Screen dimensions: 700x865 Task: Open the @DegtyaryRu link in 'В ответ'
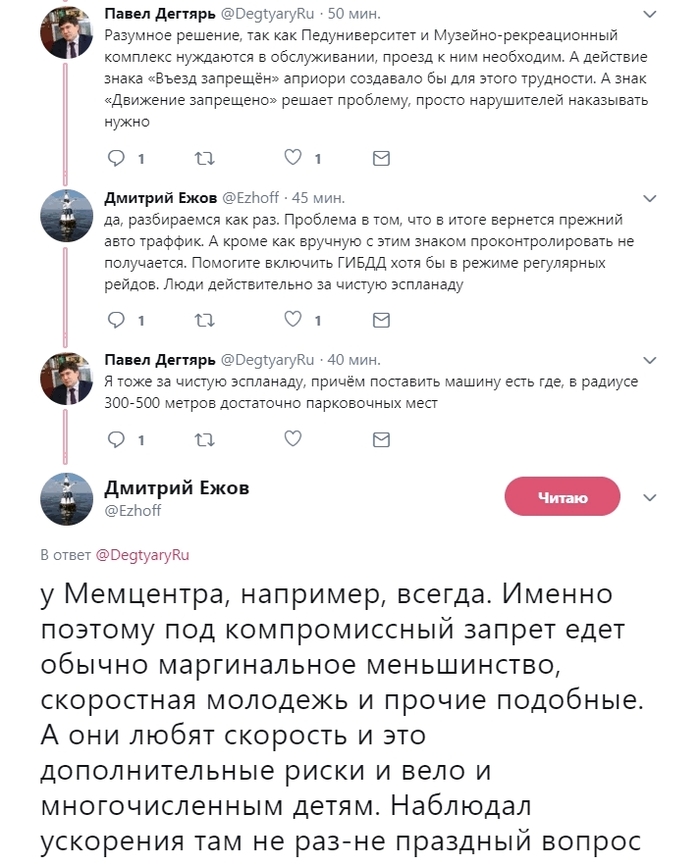(x=142, y=554)
